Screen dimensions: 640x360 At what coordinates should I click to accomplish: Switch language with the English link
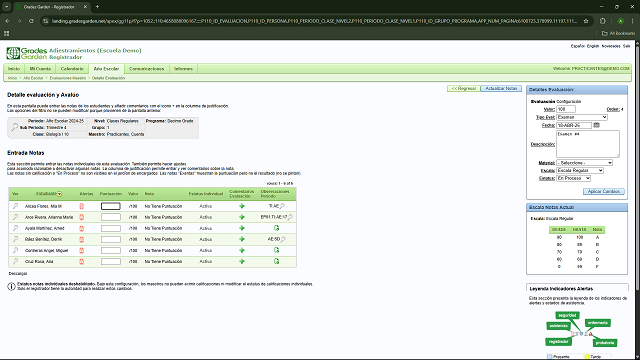pos(593,46)
